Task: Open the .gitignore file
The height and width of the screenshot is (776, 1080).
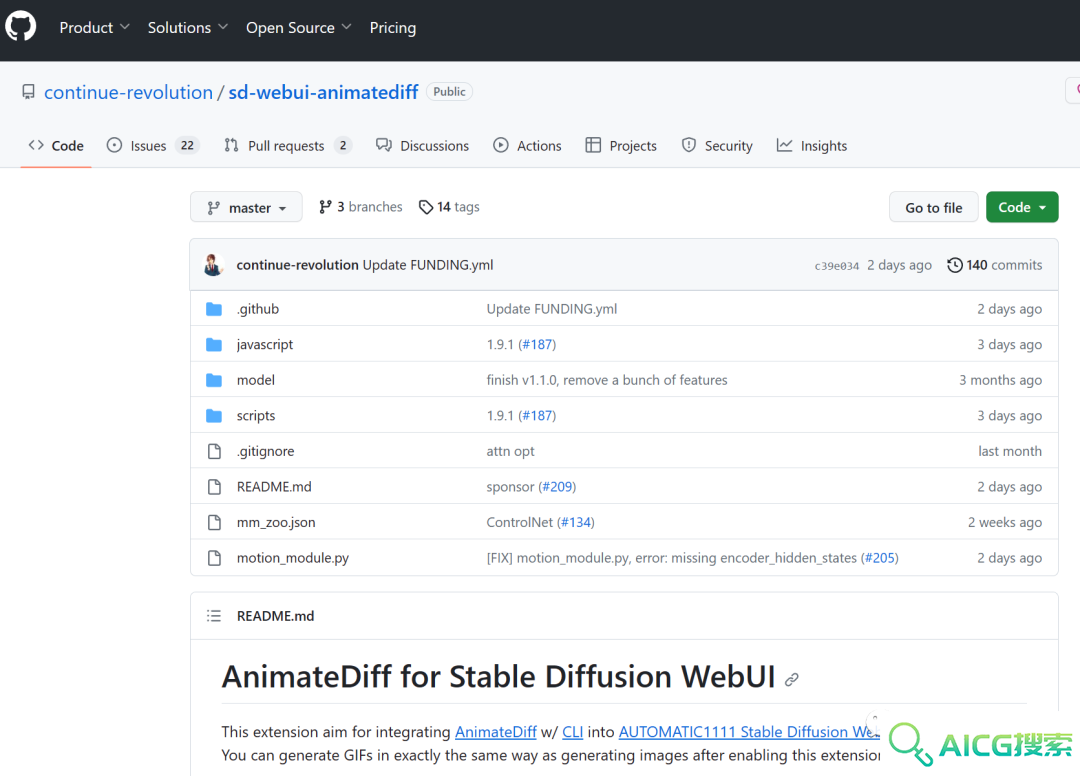Action: pyautogui.click(x=265, y=451)
